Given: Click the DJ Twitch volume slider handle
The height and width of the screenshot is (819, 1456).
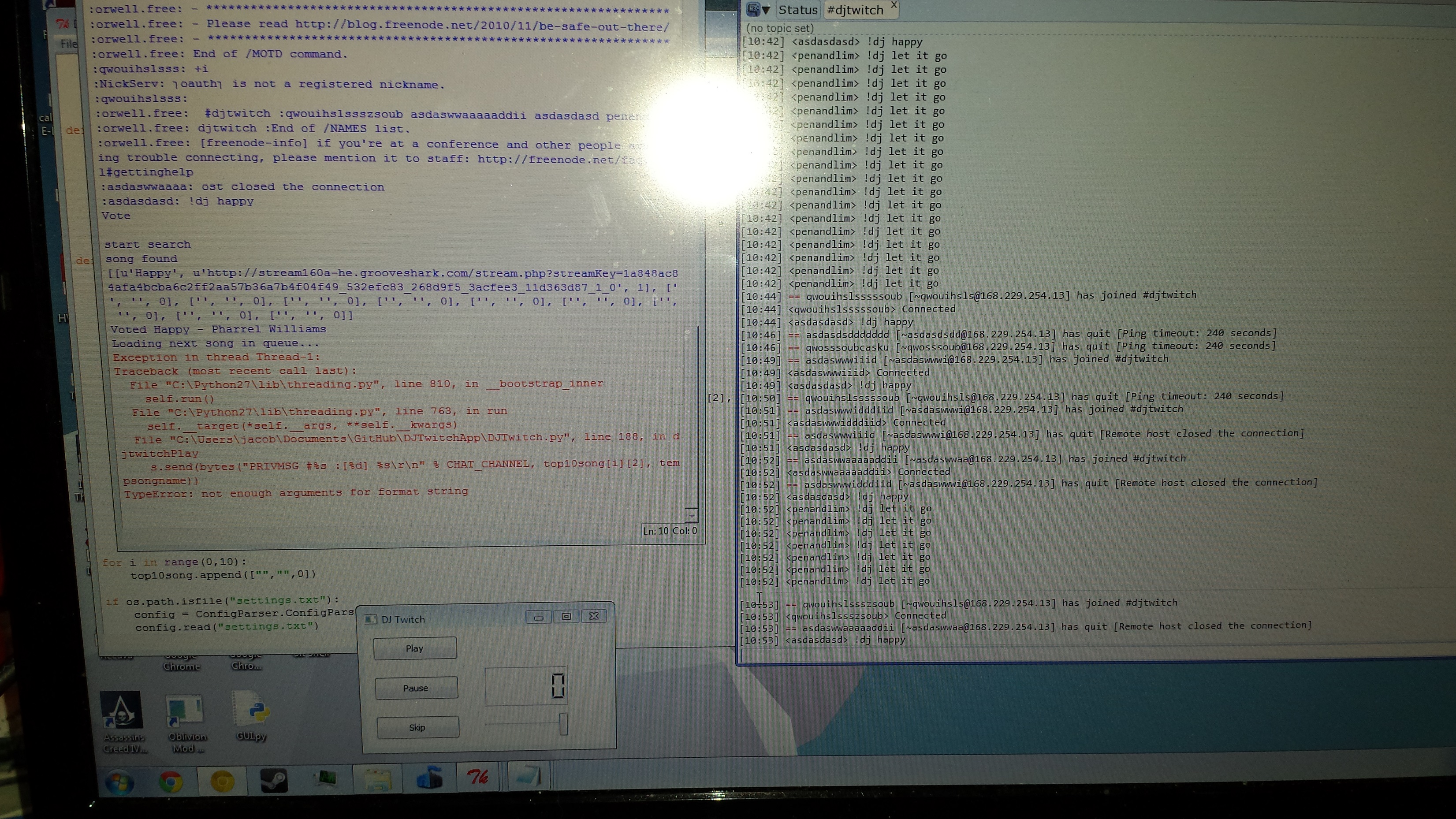Looking at the screenshot, I should point(563,724).
